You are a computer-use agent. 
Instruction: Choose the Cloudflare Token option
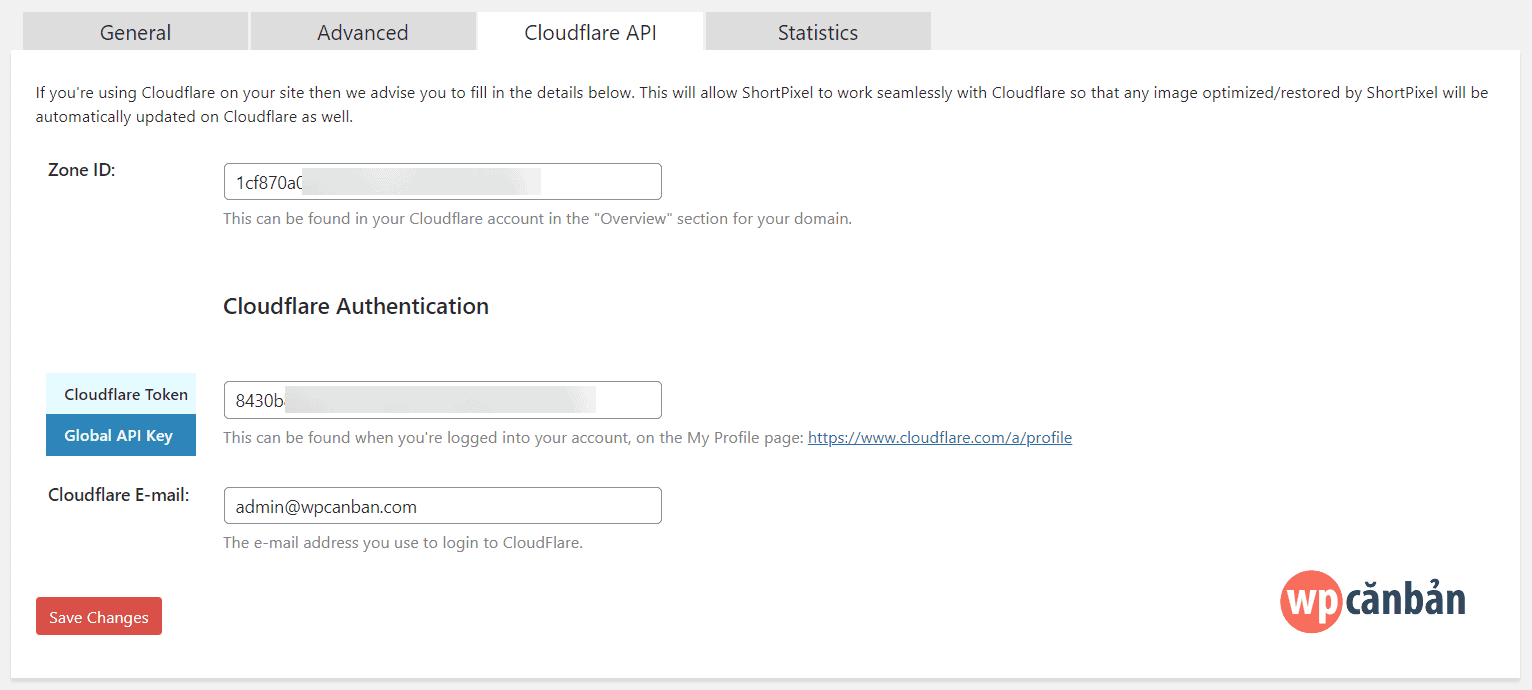[x=121, y=394]
